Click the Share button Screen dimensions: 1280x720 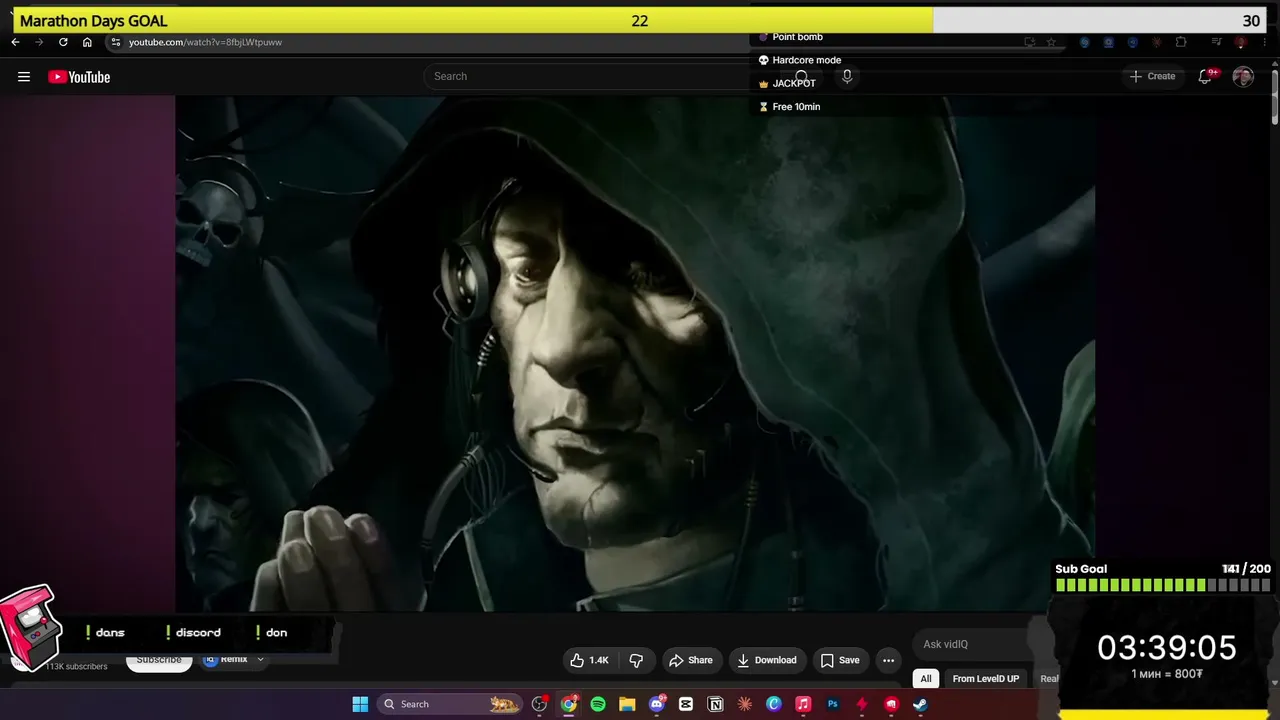(691, 660)
